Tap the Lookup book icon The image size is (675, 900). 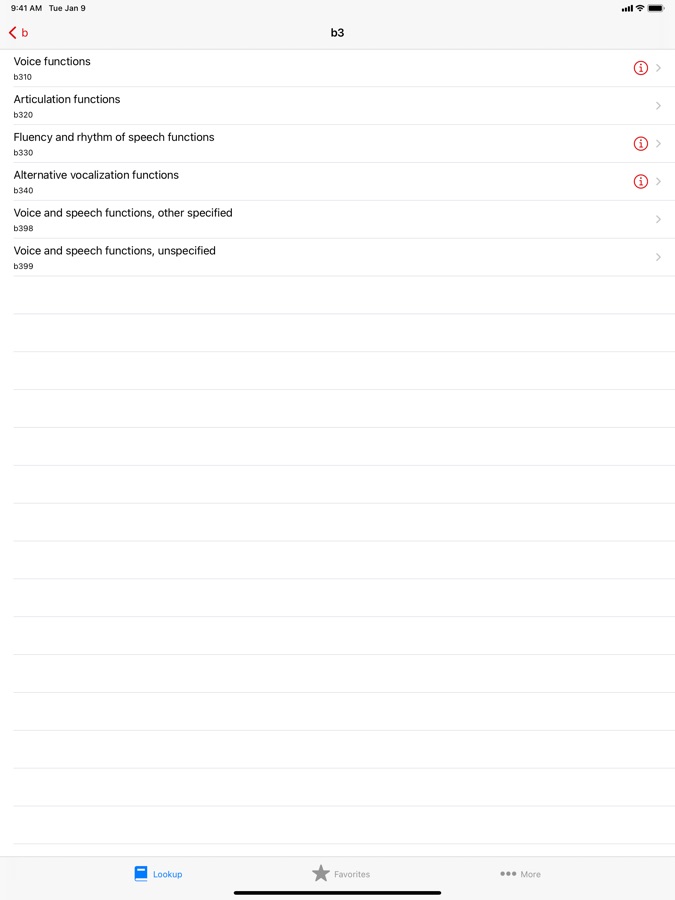click(141, 874)
